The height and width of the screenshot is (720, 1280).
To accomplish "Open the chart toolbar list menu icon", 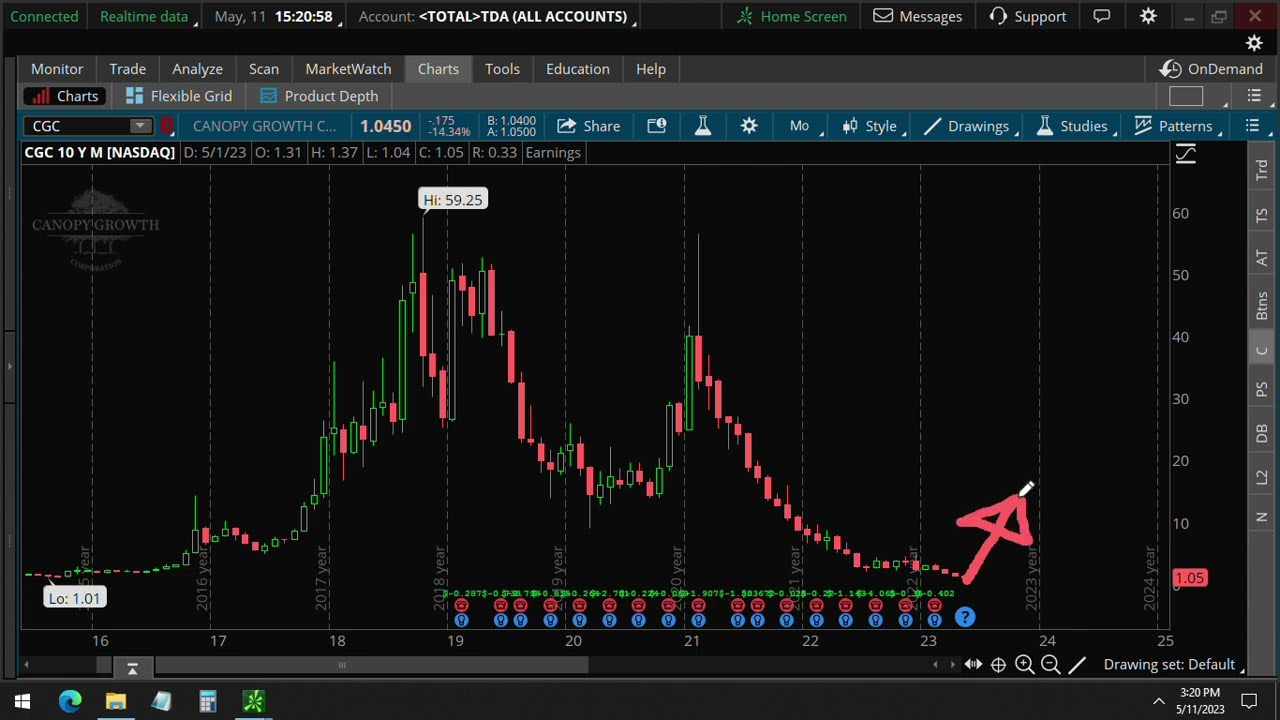I will [1252, 126].
